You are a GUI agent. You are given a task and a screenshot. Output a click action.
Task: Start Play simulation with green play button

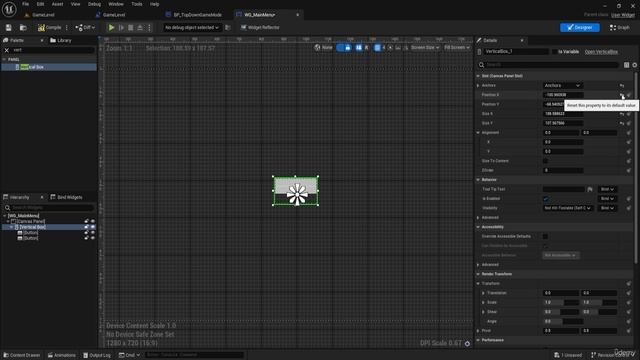[x=111, y=28]
